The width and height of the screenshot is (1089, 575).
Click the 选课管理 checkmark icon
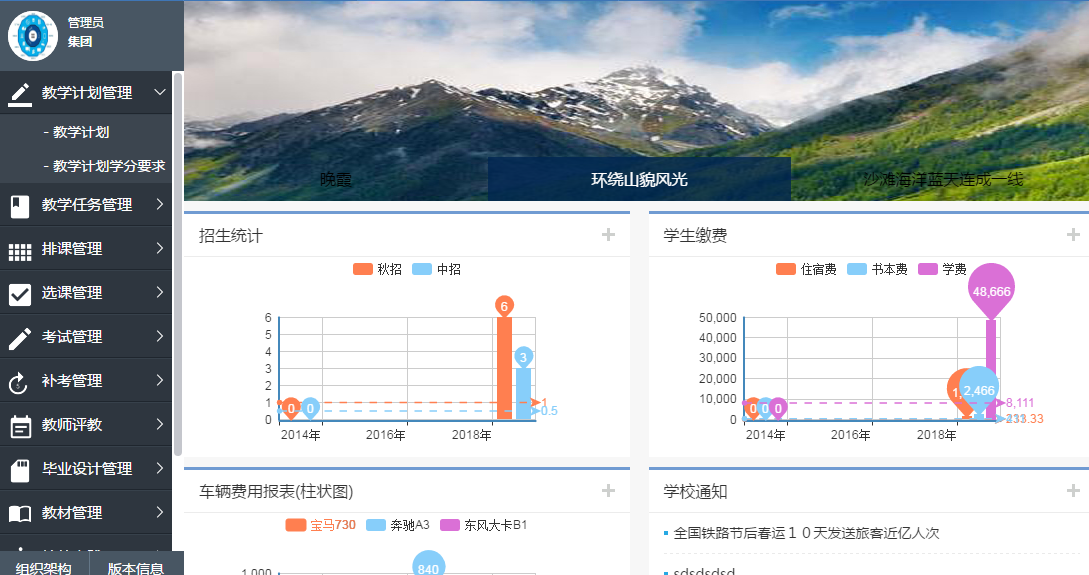(20, 294)
